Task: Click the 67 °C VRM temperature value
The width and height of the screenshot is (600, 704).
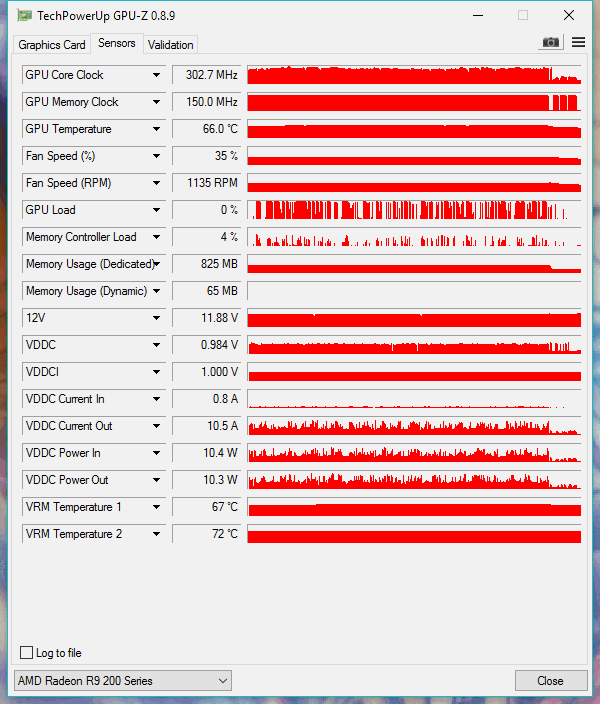Action: coord(207,507)
